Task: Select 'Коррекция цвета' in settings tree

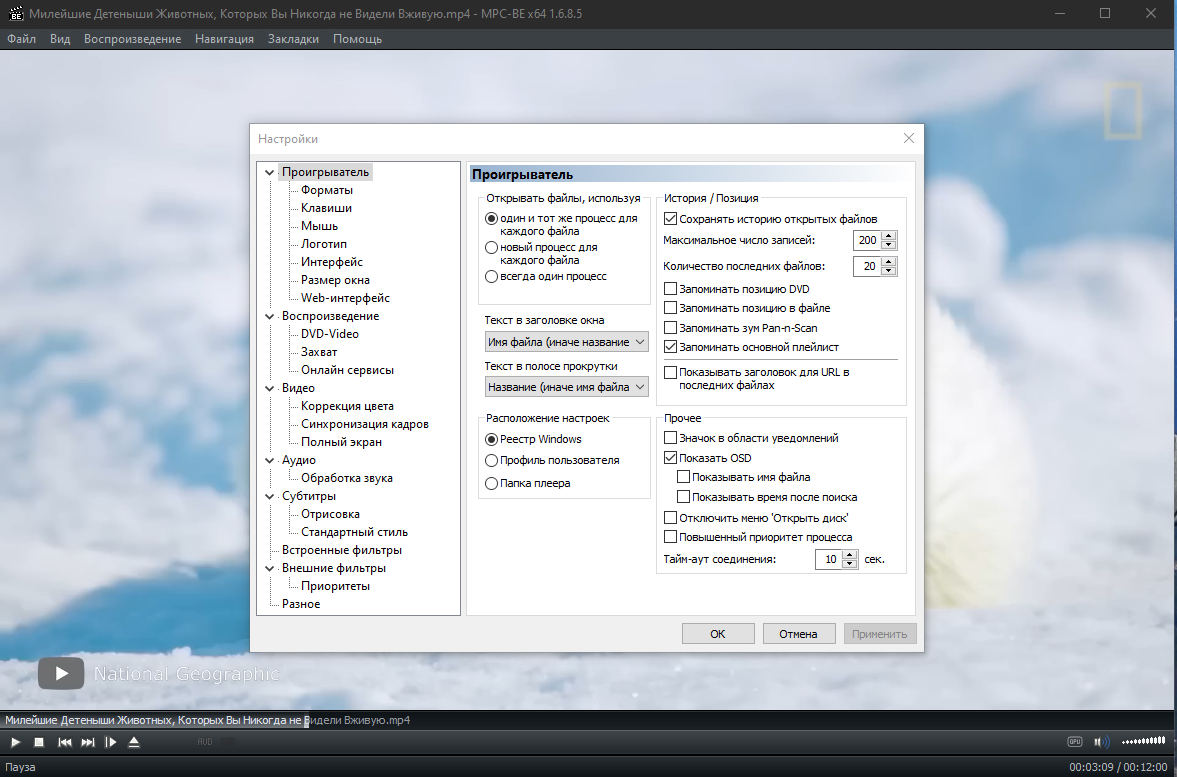Action: click(347, 406)
